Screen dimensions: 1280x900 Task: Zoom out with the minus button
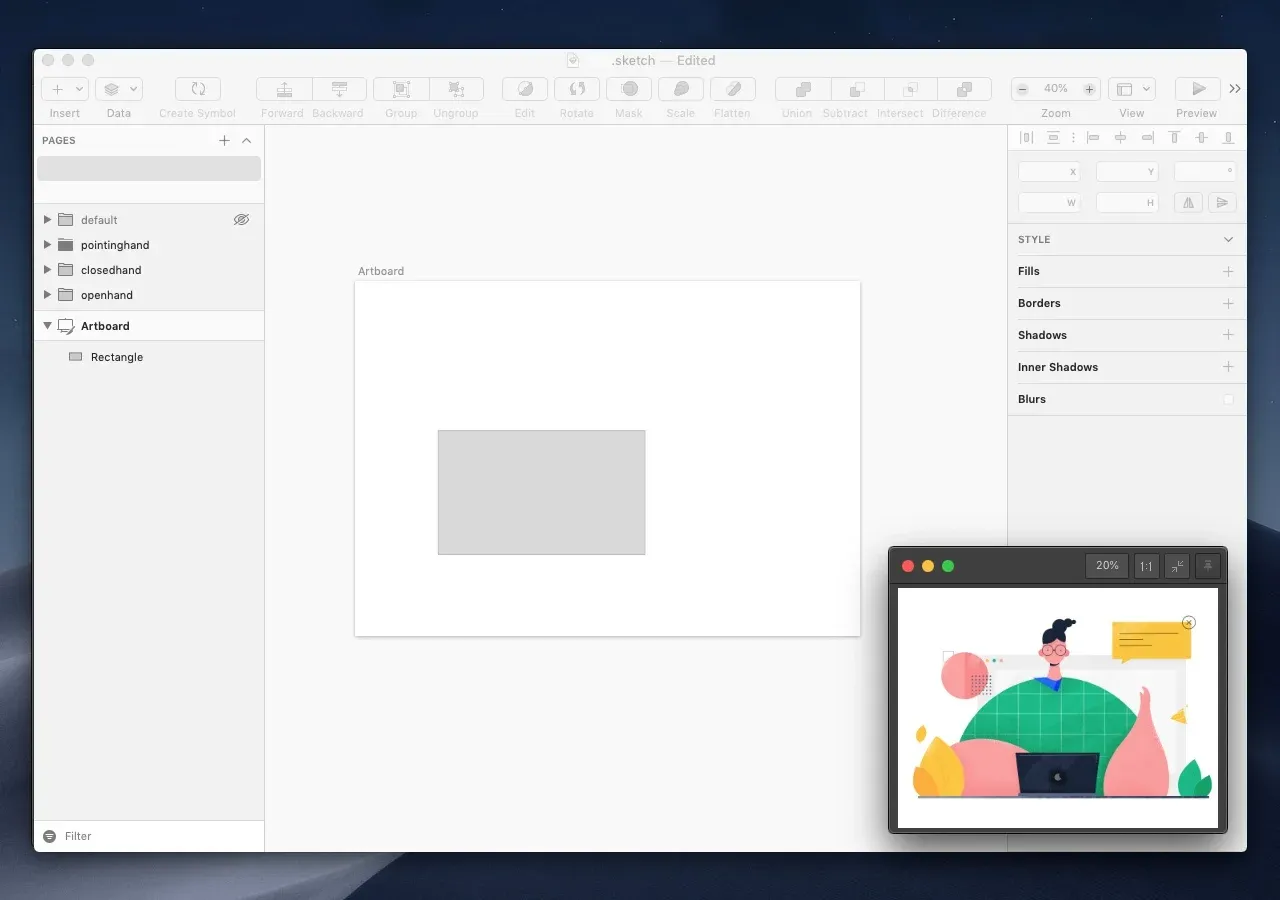tap(1022, 89)
